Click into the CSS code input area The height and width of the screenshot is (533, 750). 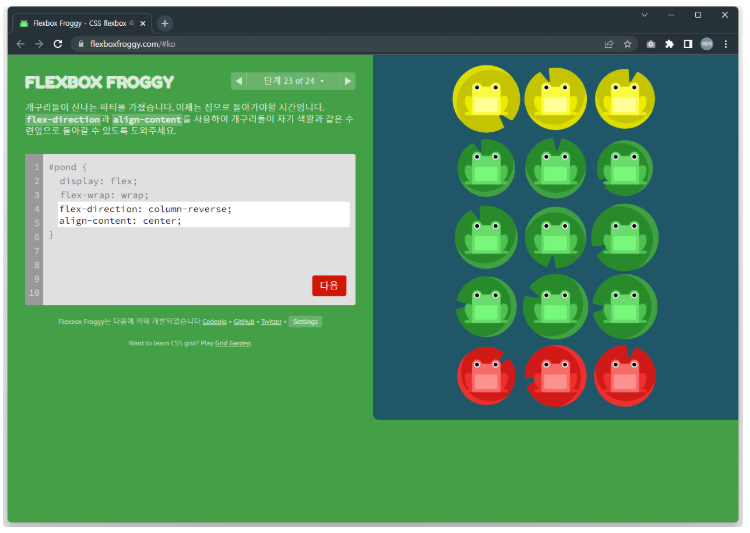[204, 215]
